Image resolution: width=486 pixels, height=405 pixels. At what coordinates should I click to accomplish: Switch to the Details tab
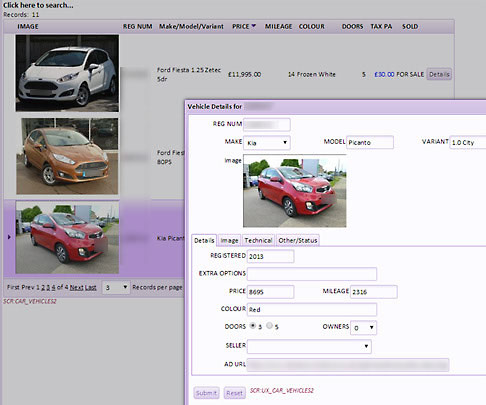pos(204,240)
